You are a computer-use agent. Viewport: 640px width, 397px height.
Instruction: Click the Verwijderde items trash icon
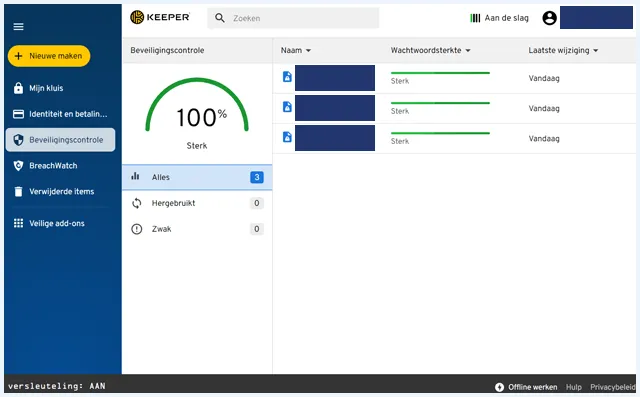[18, 191]
